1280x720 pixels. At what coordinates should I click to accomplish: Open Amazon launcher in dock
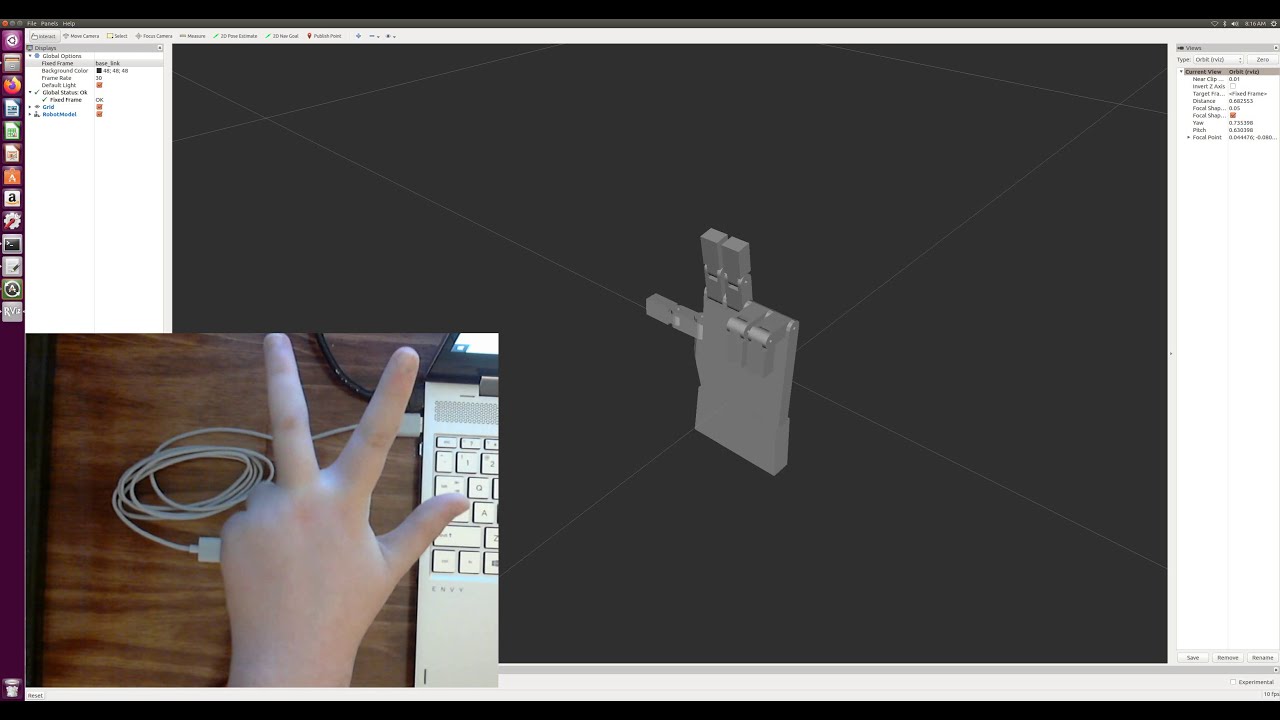pos(12,199)
